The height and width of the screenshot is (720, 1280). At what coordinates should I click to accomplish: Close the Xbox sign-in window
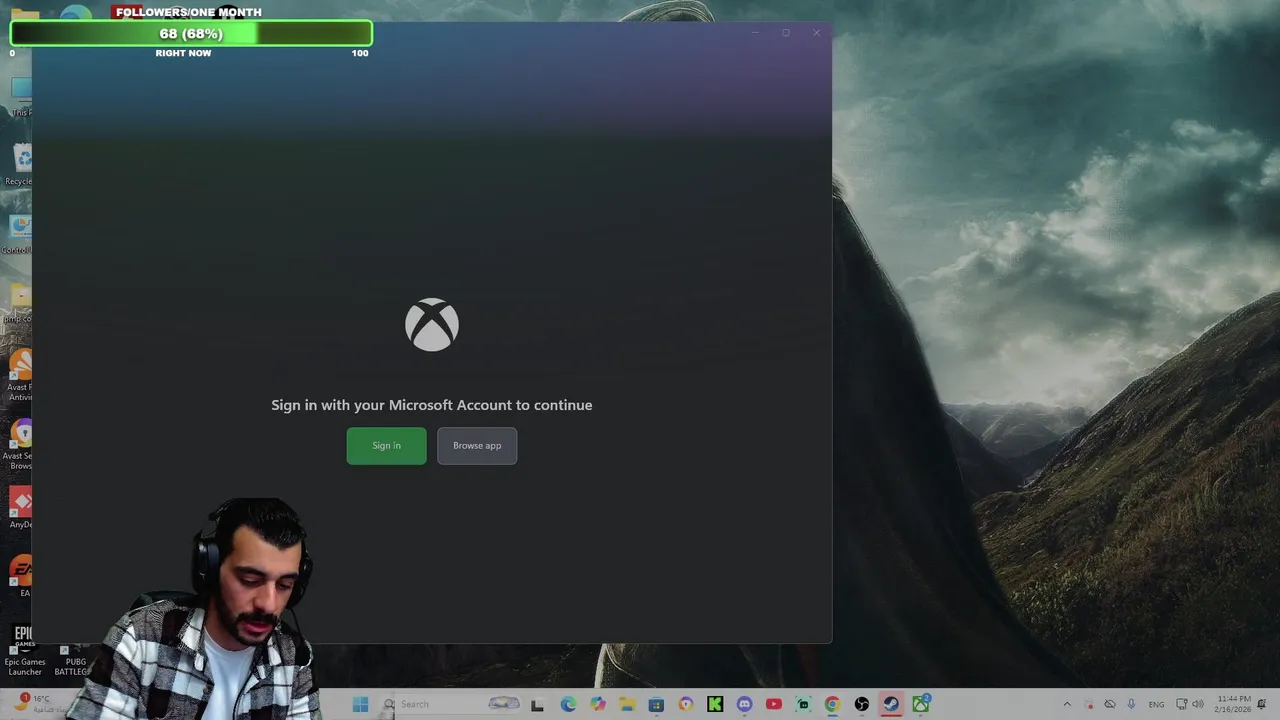click(816, 33)
